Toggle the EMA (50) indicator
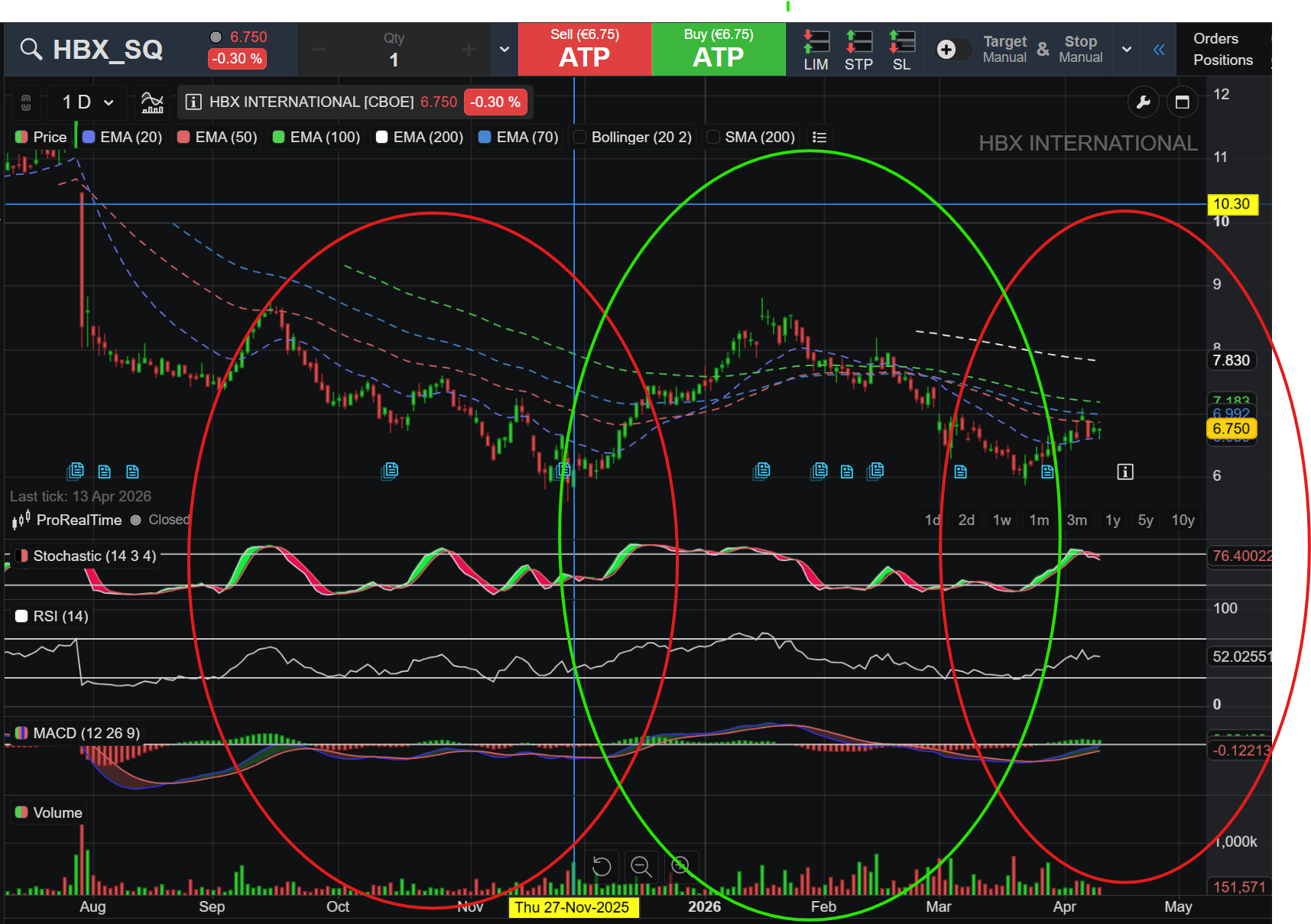The image size is (1311, 924). coord(217,137)
